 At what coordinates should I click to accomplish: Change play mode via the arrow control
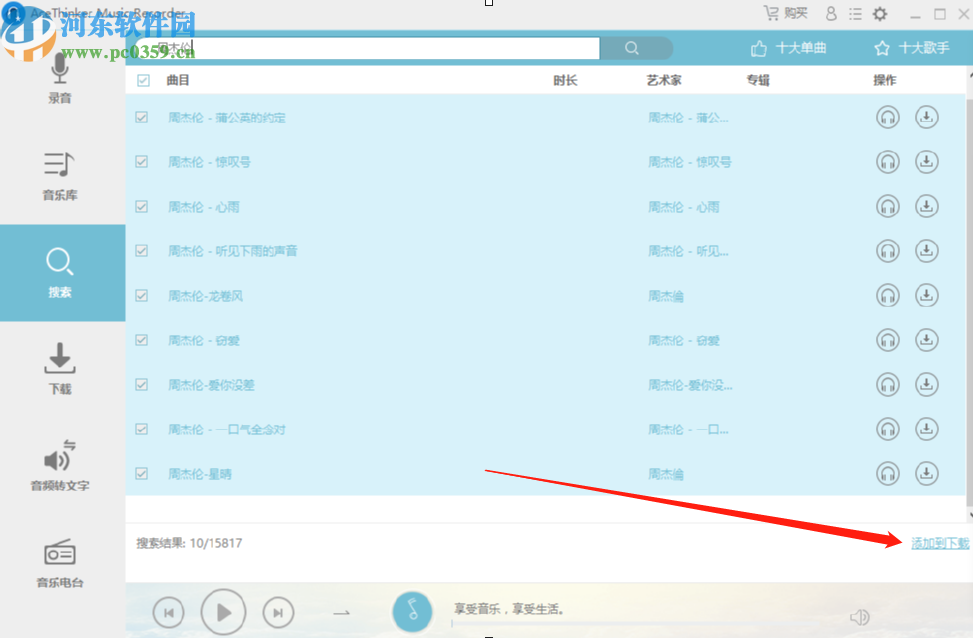[341, 611]
